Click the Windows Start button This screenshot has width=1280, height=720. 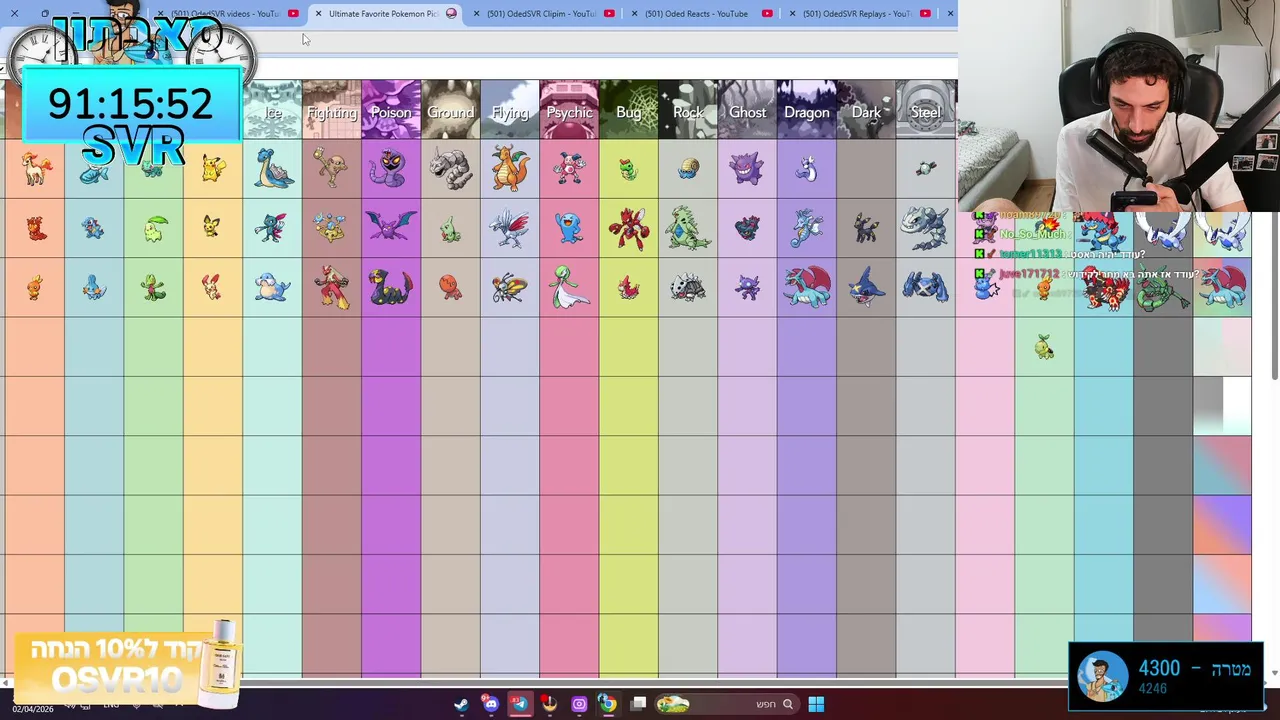click(816, 704)
